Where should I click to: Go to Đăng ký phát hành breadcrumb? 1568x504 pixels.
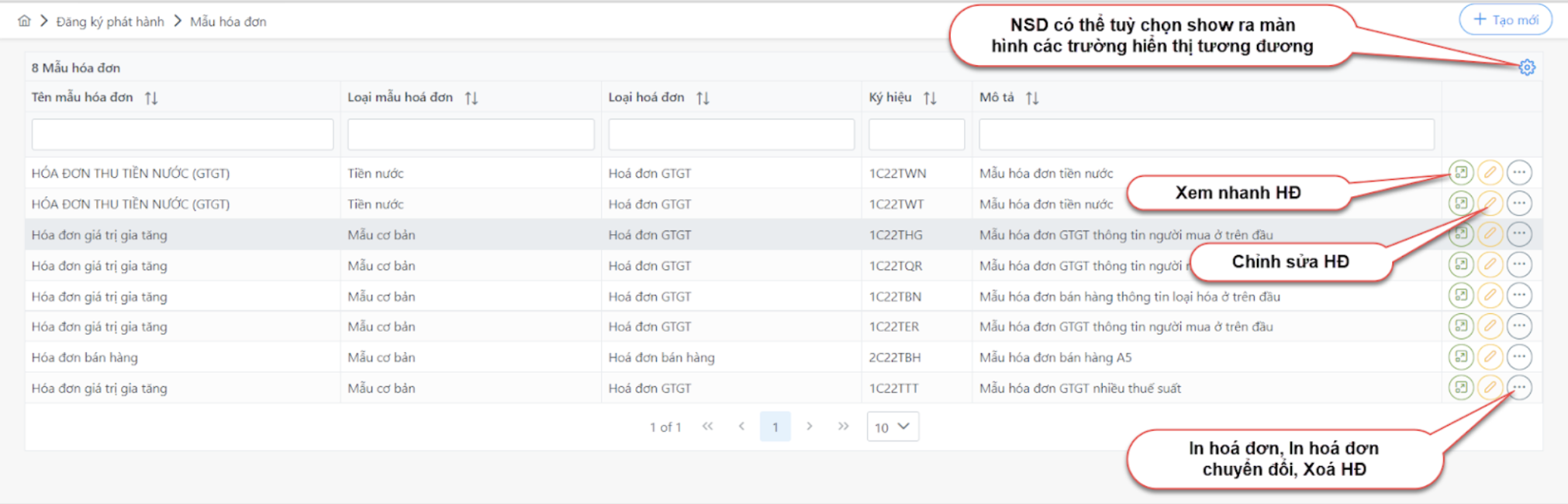pos(110,22)
